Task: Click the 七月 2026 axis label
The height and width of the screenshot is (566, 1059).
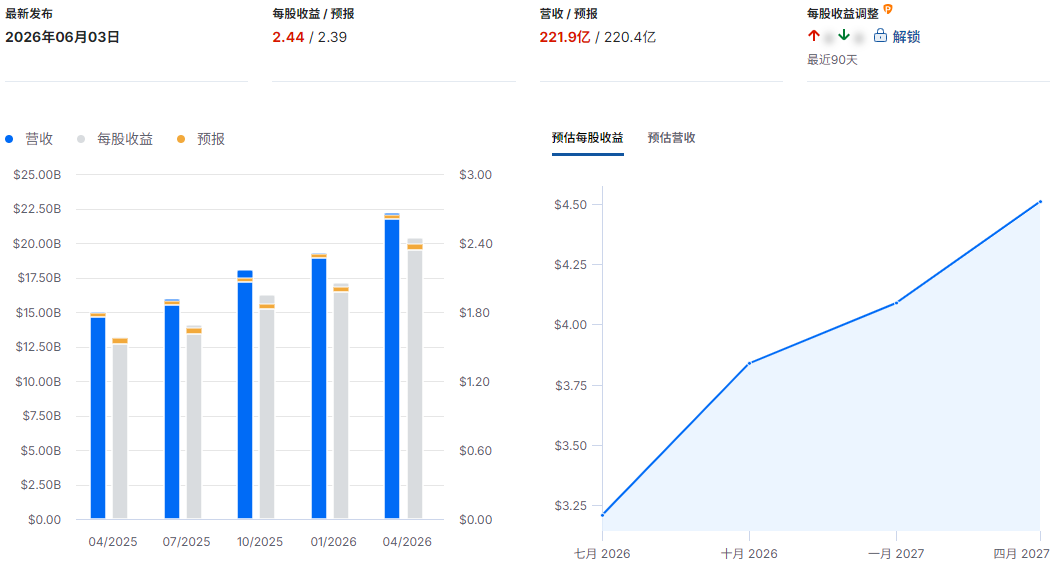Action: (602, 554)
